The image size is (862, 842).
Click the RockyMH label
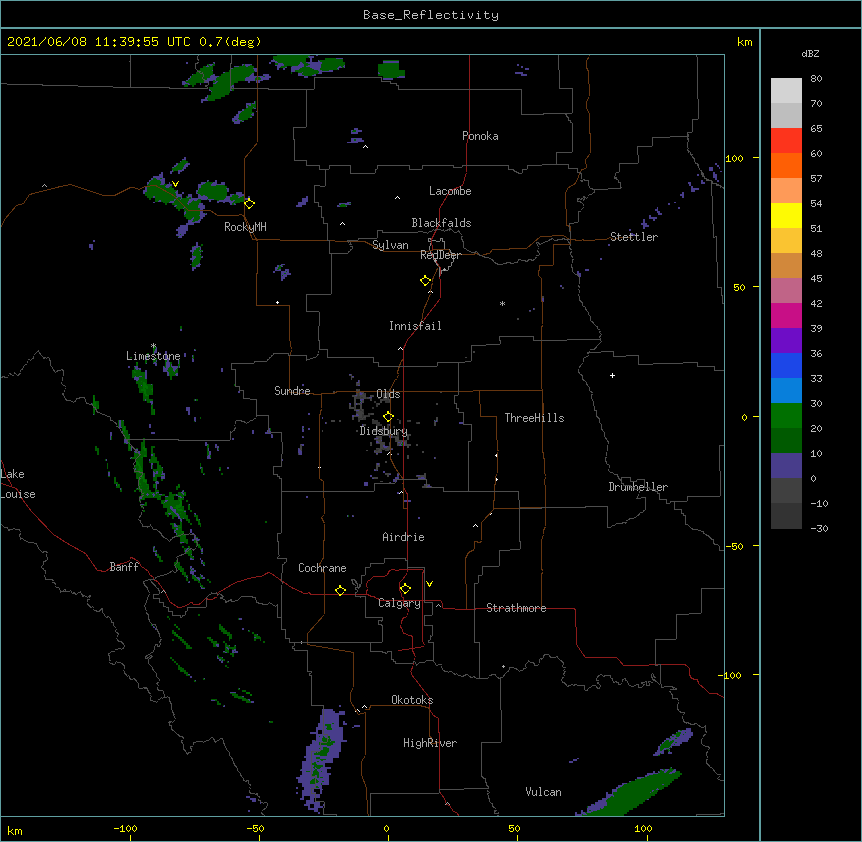coord(245,227)
